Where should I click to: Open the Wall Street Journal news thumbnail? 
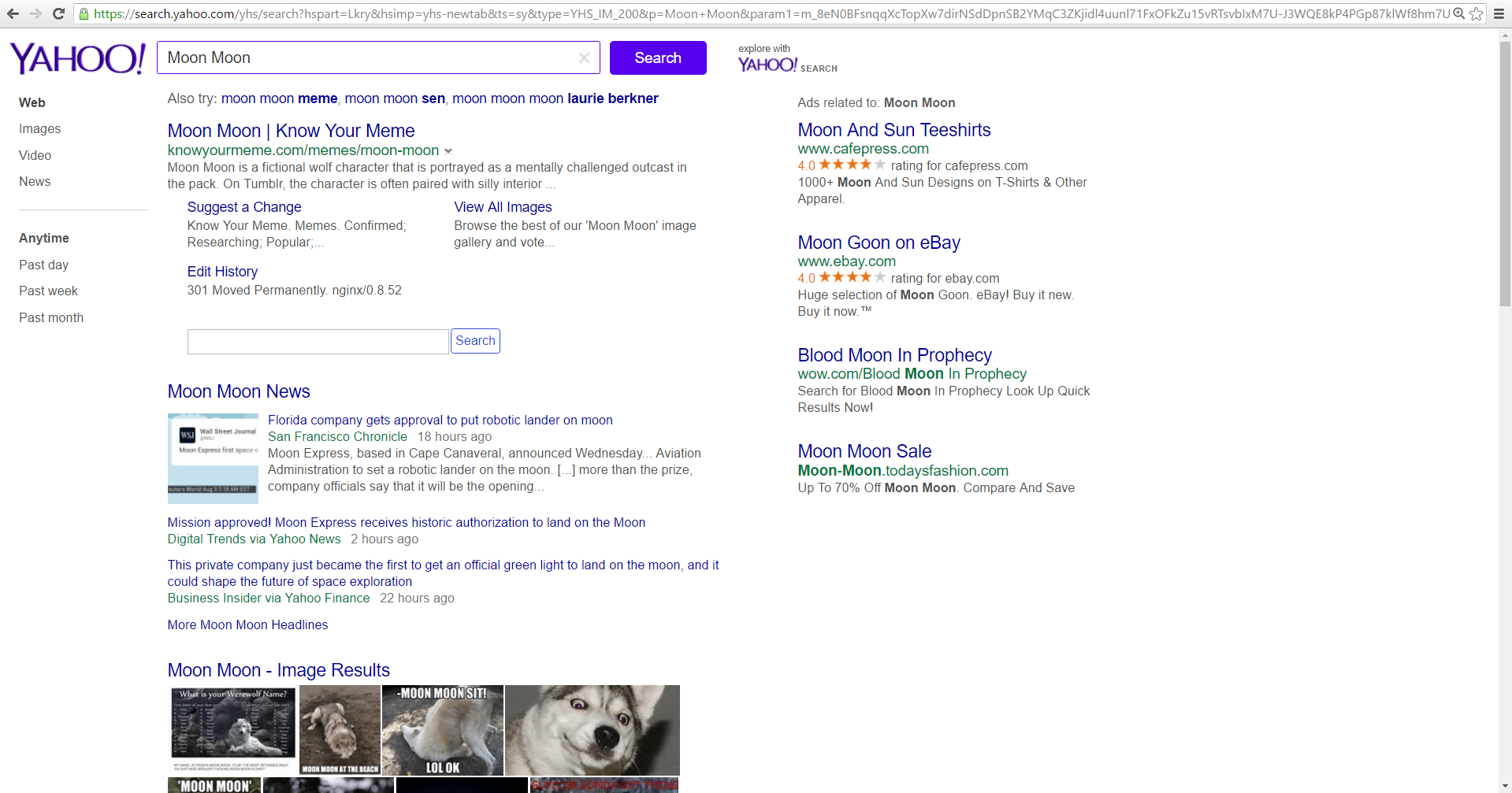(x=213, y=458)
